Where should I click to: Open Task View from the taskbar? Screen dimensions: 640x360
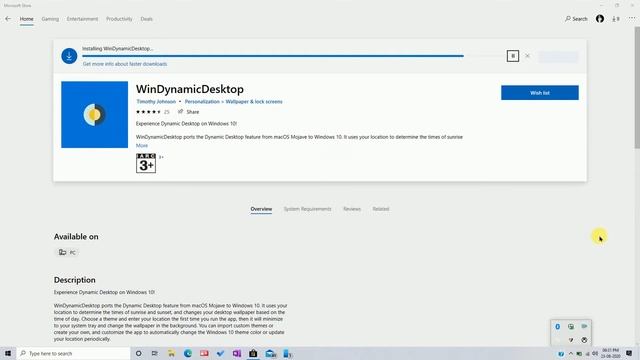[155, 353]
